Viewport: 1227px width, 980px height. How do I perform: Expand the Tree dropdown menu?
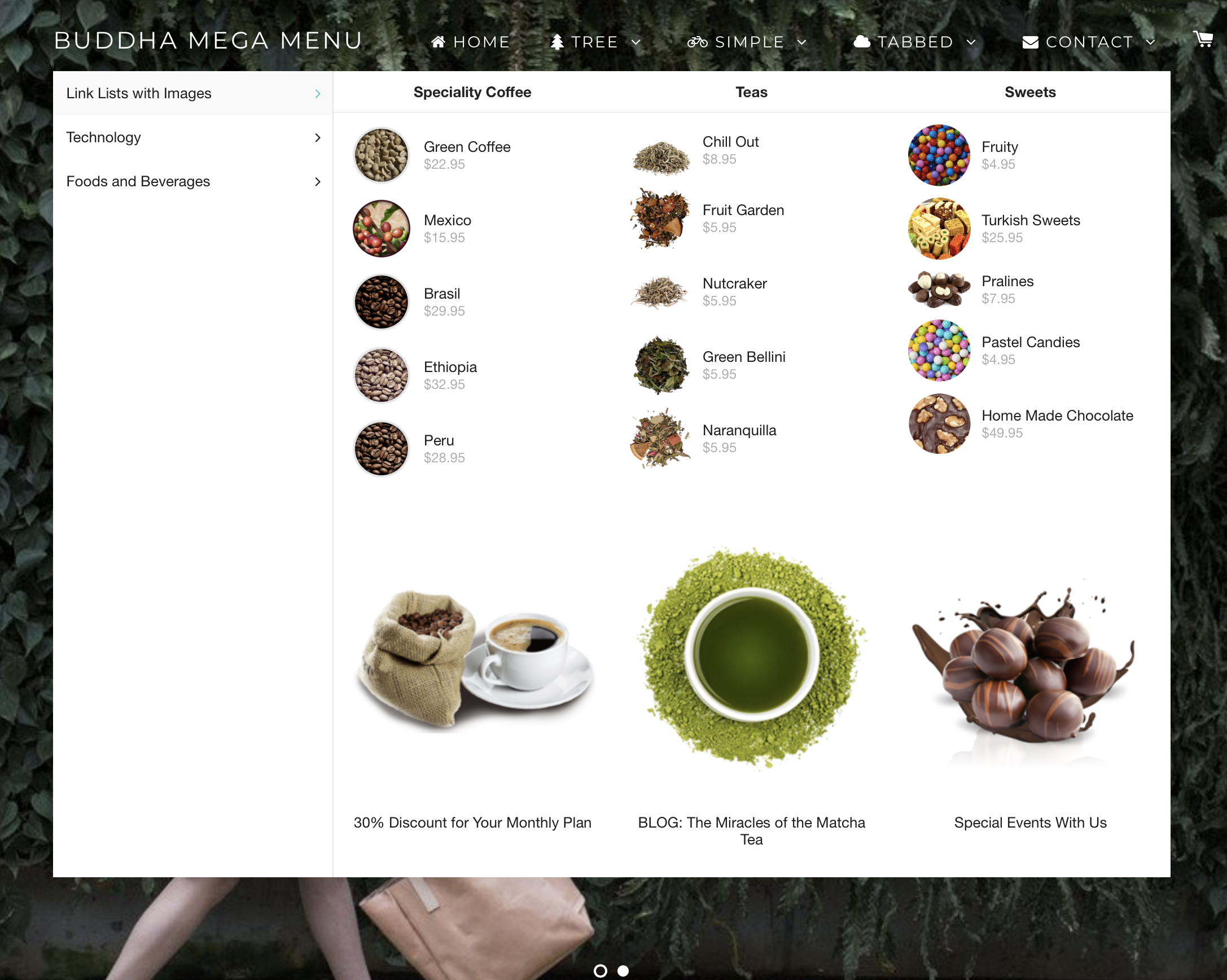(596, 41)
